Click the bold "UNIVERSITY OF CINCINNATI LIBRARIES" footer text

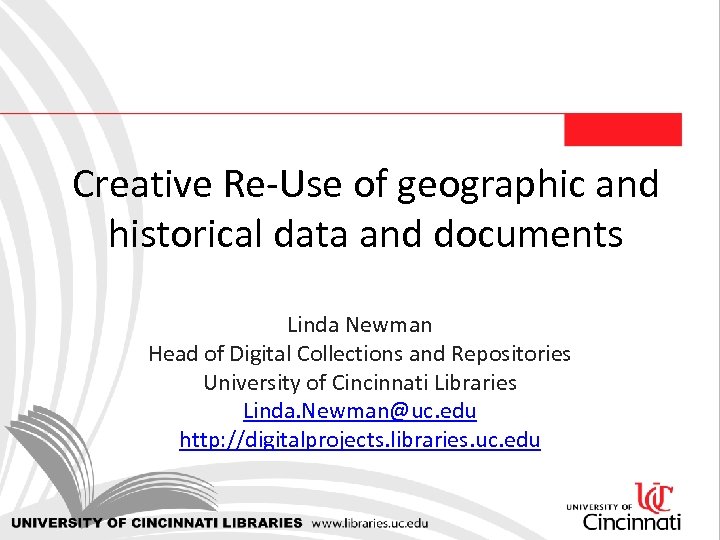(x=157, y=523)
